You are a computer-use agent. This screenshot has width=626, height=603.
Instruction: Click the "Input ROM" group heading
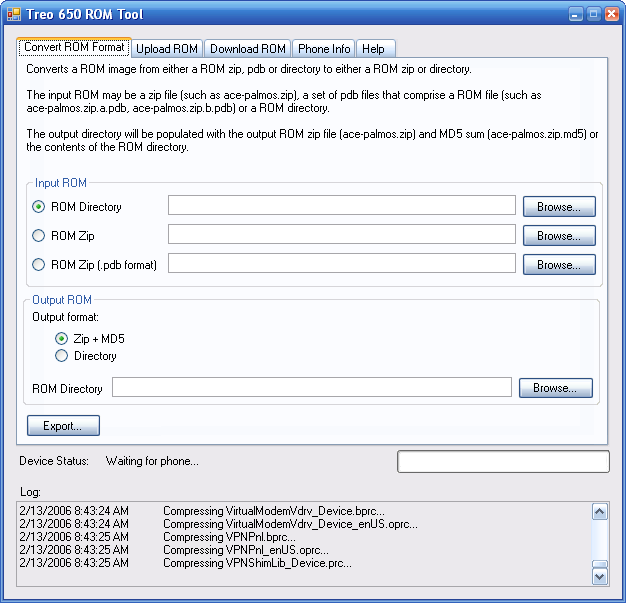[61, 183]
